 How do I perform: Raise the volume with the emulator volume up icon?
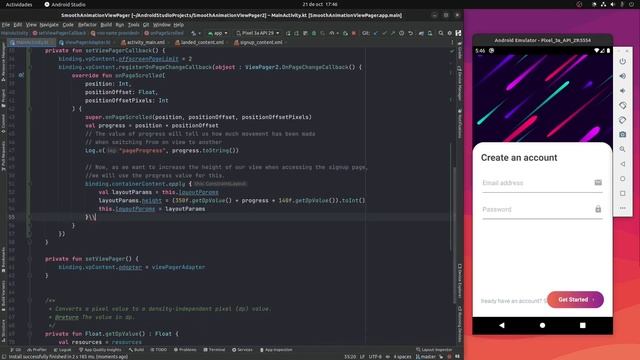(622, 76)
